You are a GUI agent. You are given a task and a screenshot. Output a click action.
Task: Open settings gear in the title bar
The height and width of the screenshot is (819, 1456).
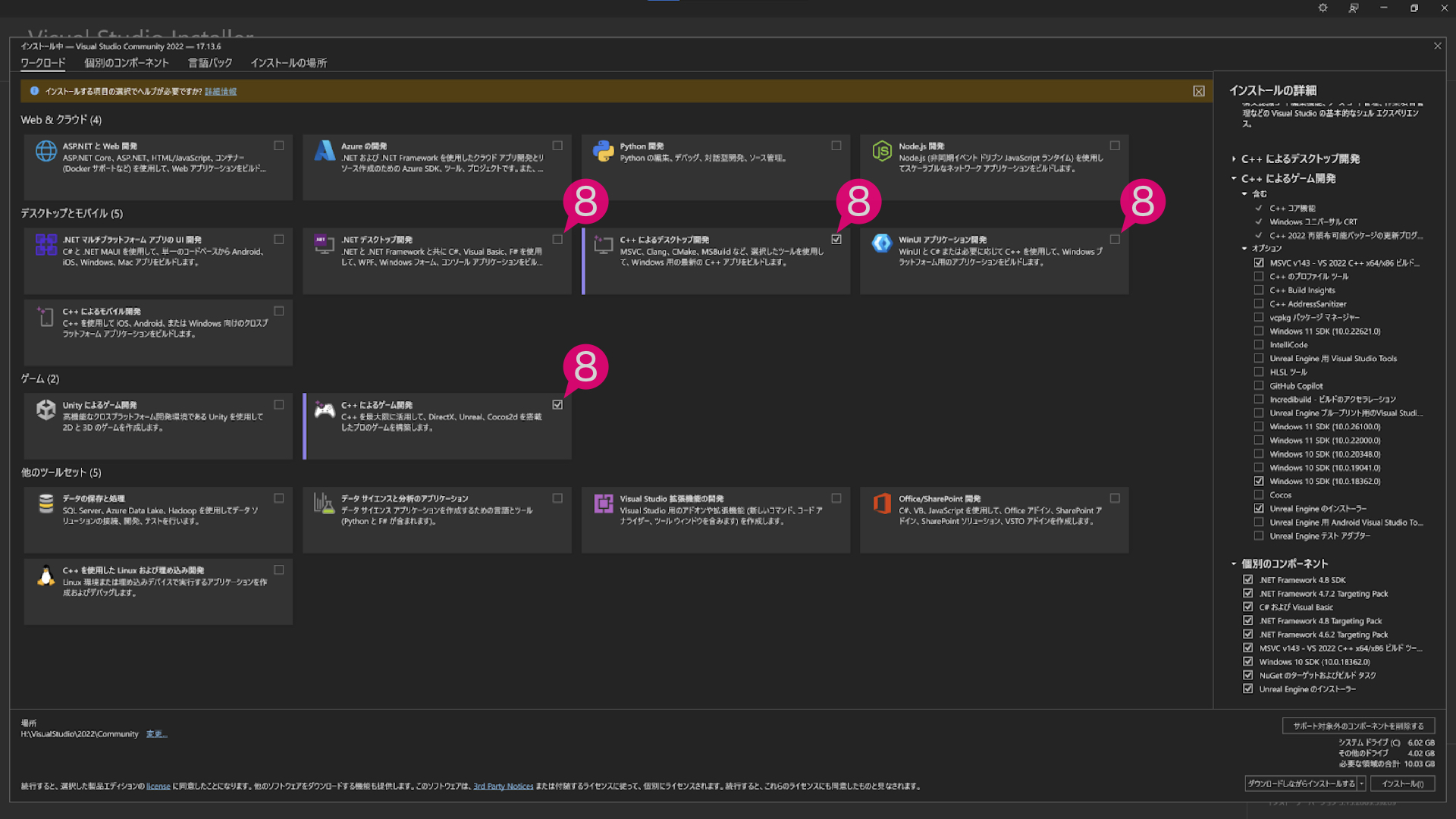pyautogui.click(x=1323, y=8)
